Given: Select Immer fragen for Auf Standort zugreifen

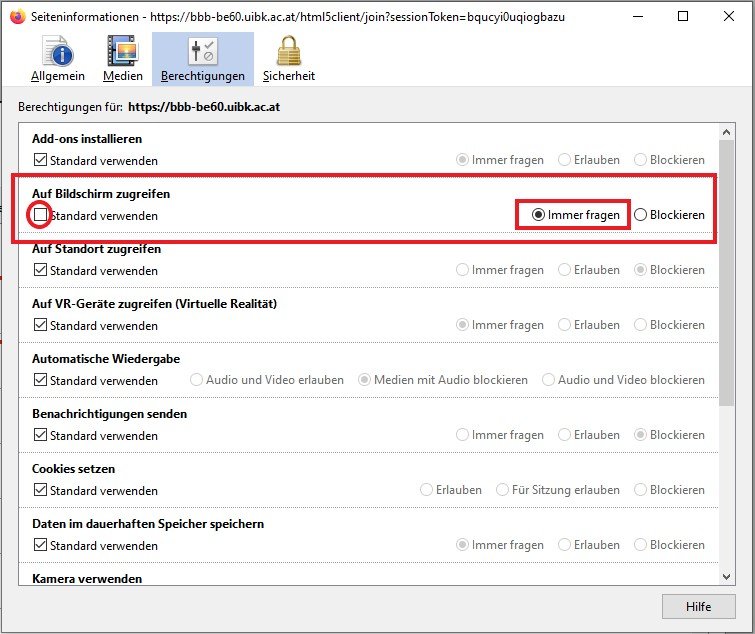Looking at the screenshot, I should [x=462, y=270].
